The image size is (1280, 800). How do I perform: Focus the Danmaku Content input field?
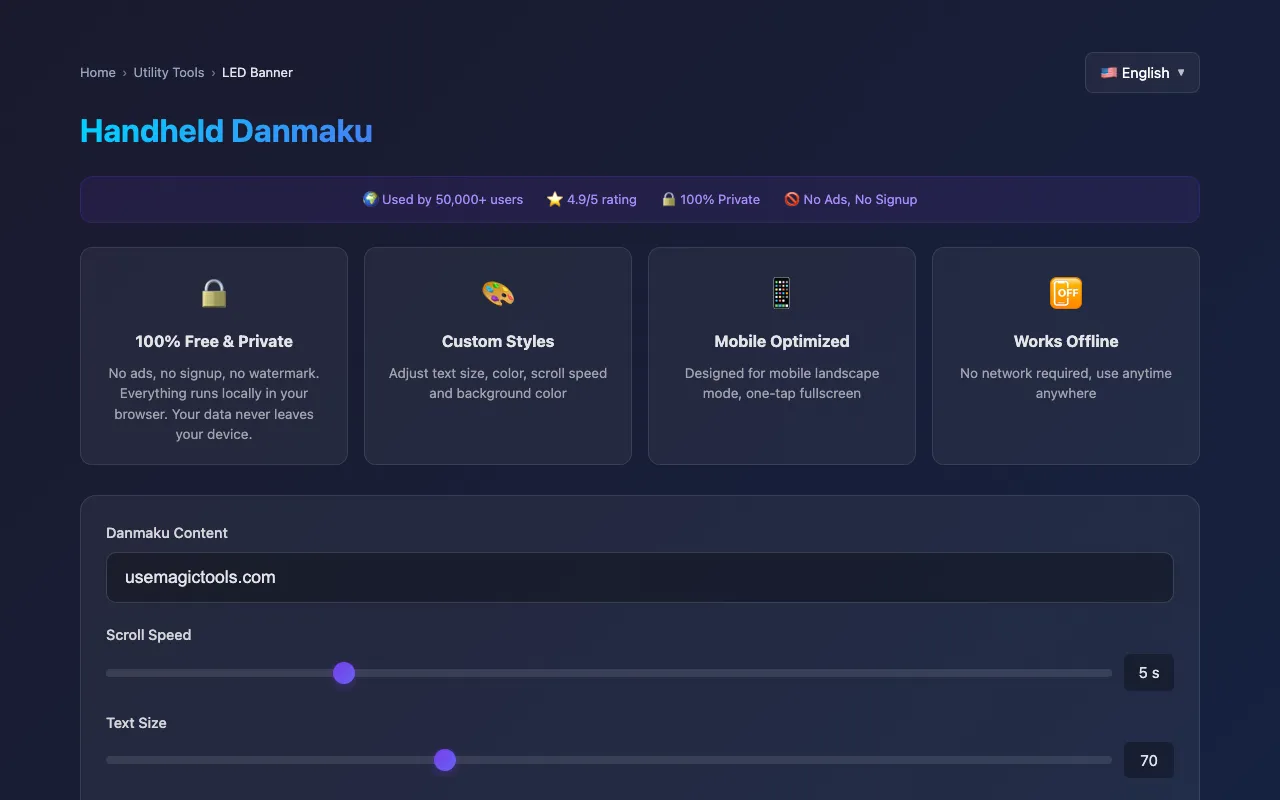[640, 577]
